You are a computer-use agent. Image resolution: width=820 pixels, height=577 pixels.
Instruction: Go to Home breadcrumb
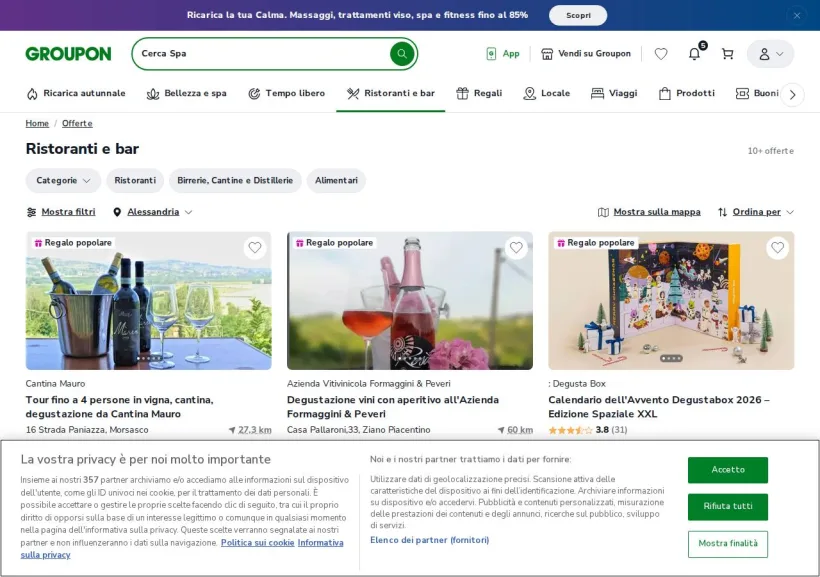click(37, 123)
